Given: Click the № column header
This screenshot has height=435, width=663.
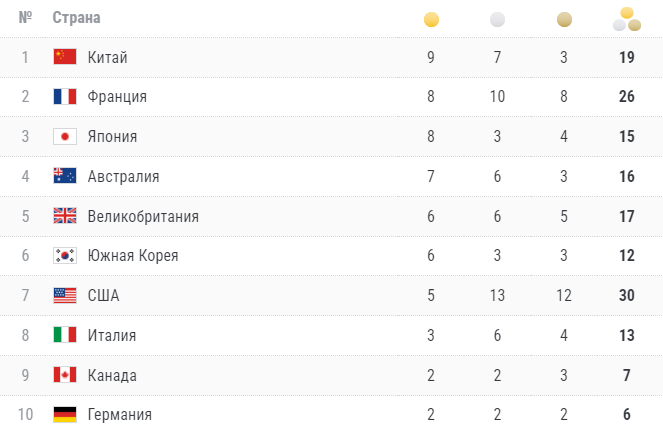Looking at the screenshot, I should (25, 17).
